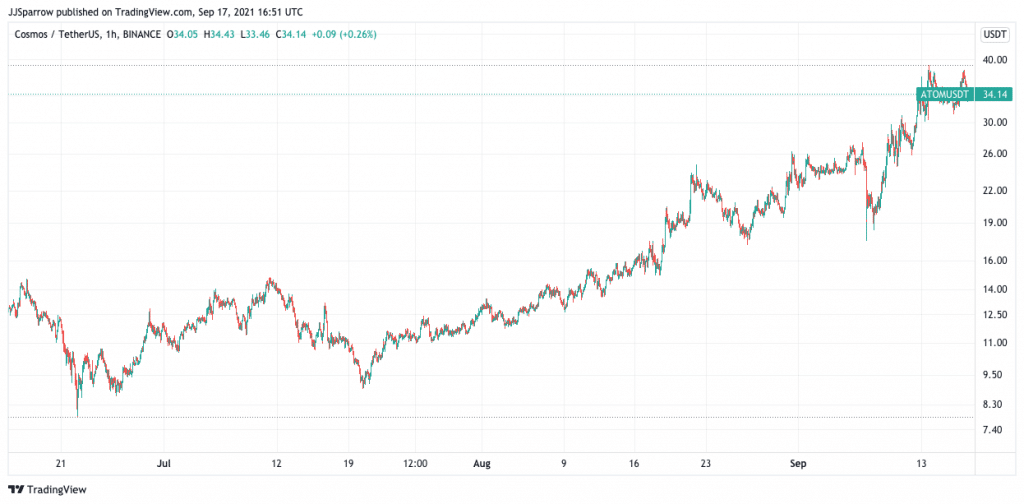Click the 26.00 price axis label
Viewport: 1024px width, 504px height.
click(x=995, y=154)
